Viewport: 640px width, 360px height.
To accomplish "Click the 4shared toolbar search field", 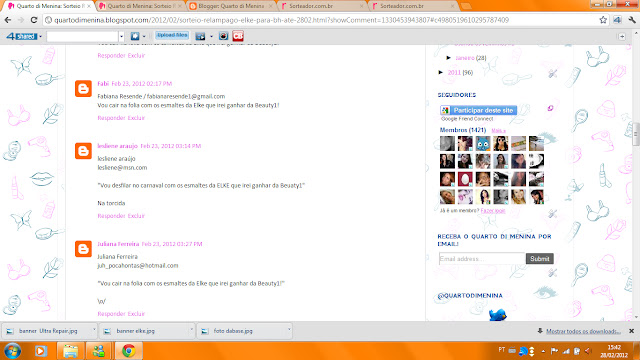I will pyautogui.click(x=83, y=36).
